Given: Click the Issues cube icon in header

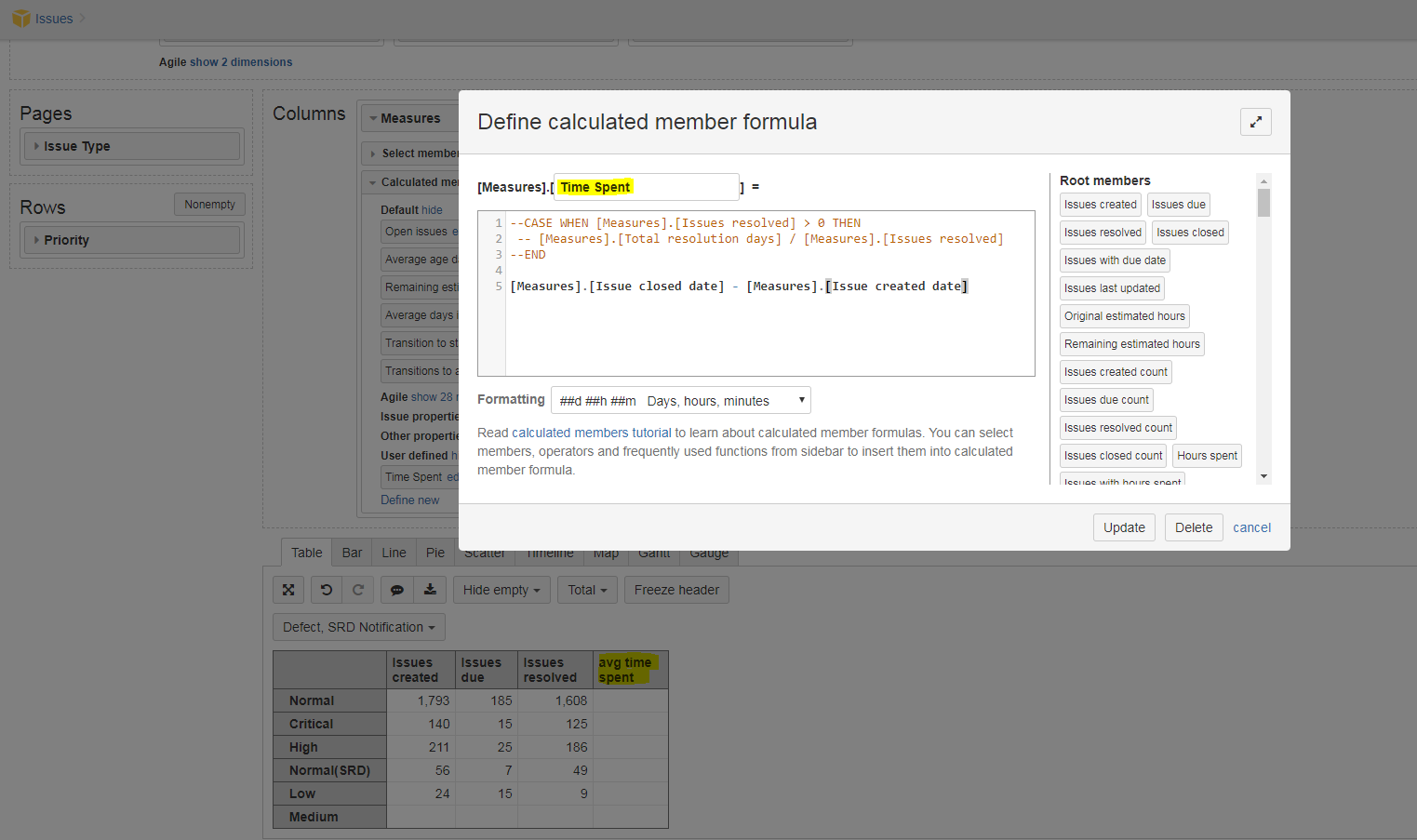Looking at the screenshot, I should coord(20,19).
